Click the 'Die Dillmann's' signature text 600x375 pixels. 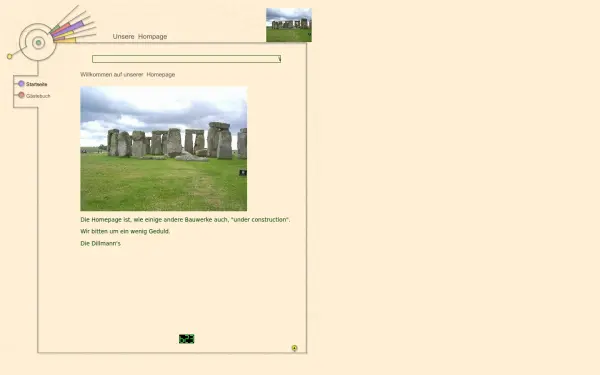coord(100,243)
